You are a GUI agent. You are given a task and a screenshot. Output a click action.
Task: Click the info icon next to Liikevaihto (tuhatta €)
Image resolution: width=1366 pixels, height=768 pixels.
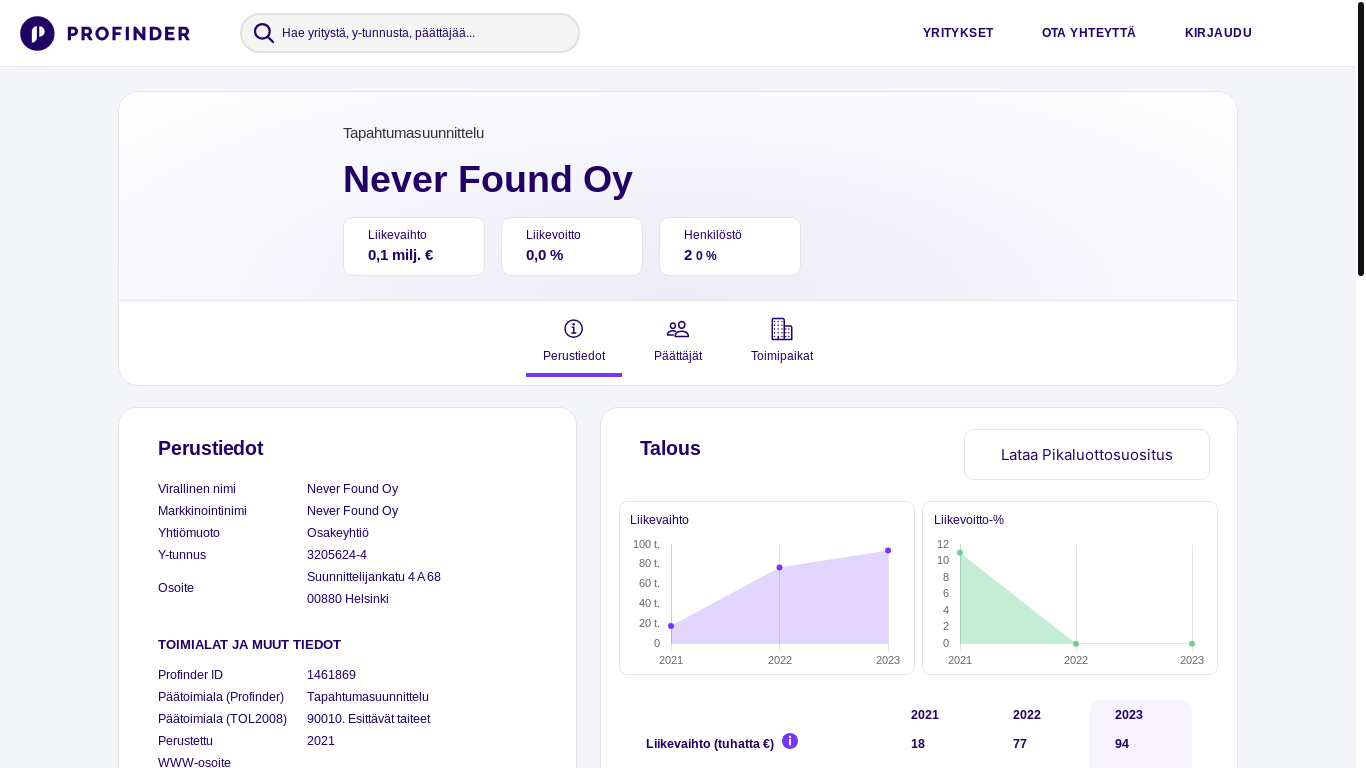(x=790, y=741)
